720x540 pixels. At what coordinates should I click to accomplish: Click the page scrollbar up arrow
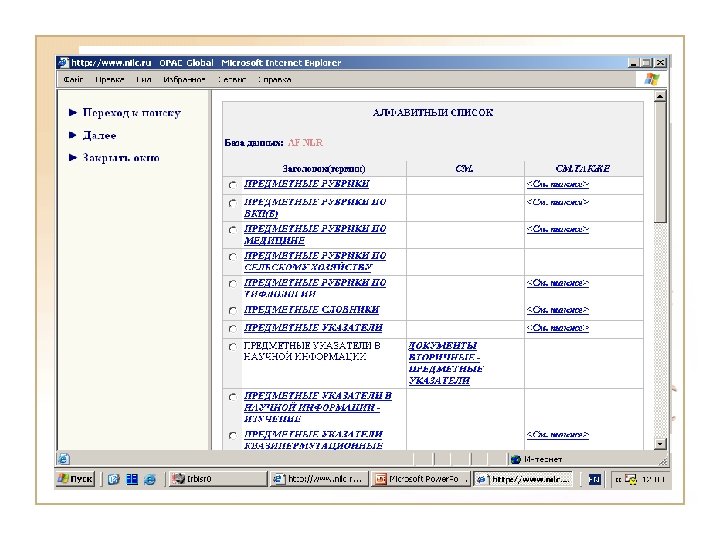[660, 96]
